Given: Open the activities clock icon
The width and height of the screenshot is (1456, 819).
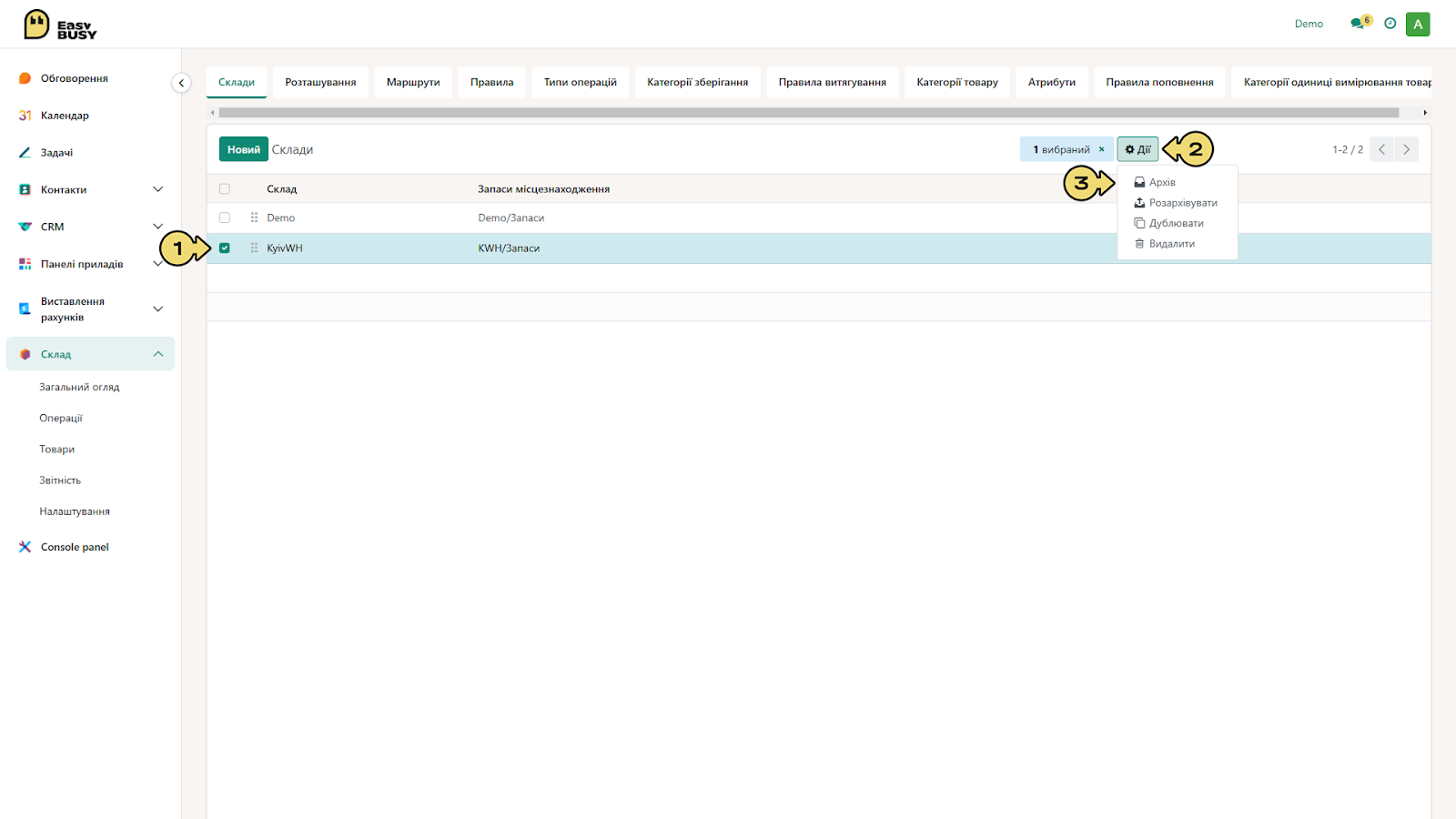Looking at the screenshot, I should (x=1390, y=24).
